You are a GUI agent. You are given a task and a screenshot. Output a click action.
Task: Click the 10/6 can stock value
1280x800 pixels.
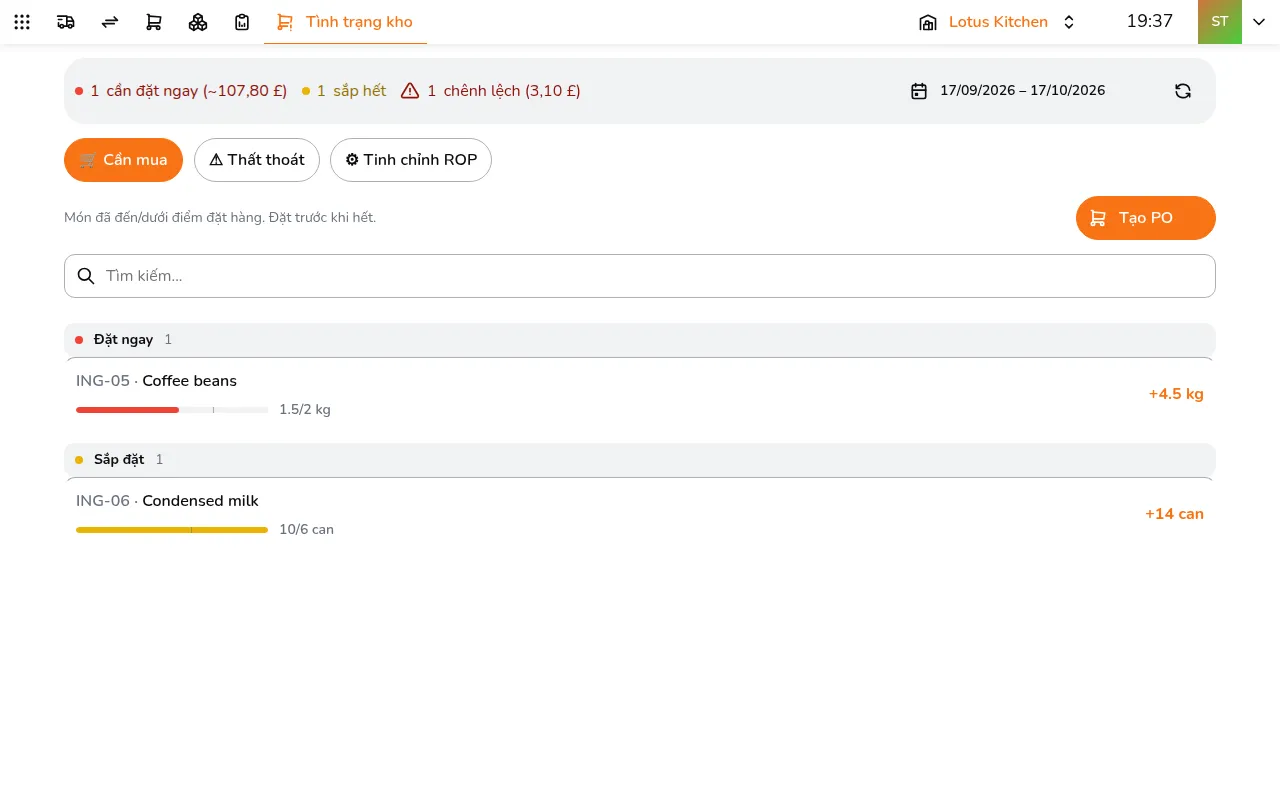pos(307,530)
